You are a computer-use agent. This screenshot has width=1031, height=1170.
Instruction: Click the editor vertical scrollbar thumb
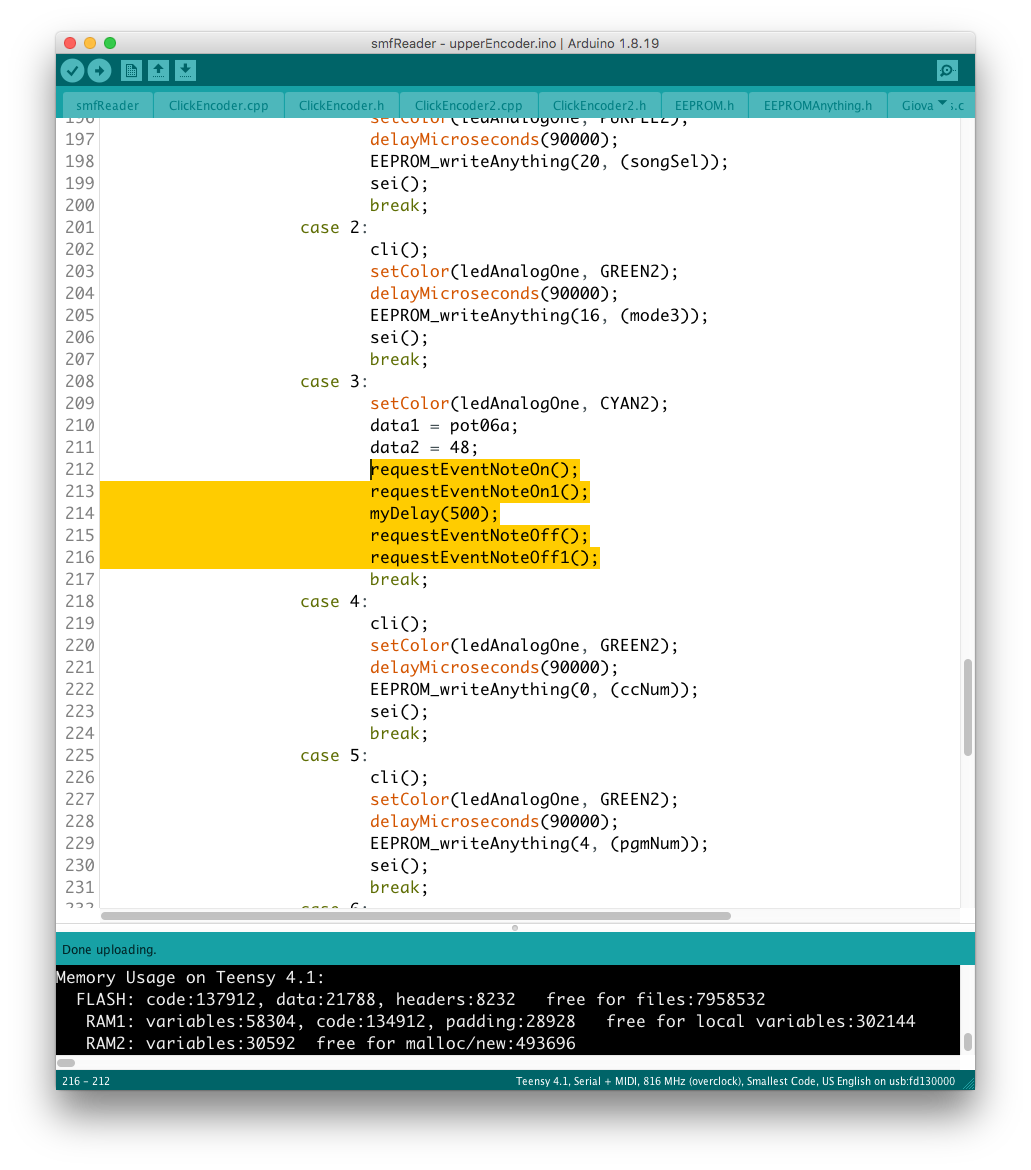click(x=967, y=707)
